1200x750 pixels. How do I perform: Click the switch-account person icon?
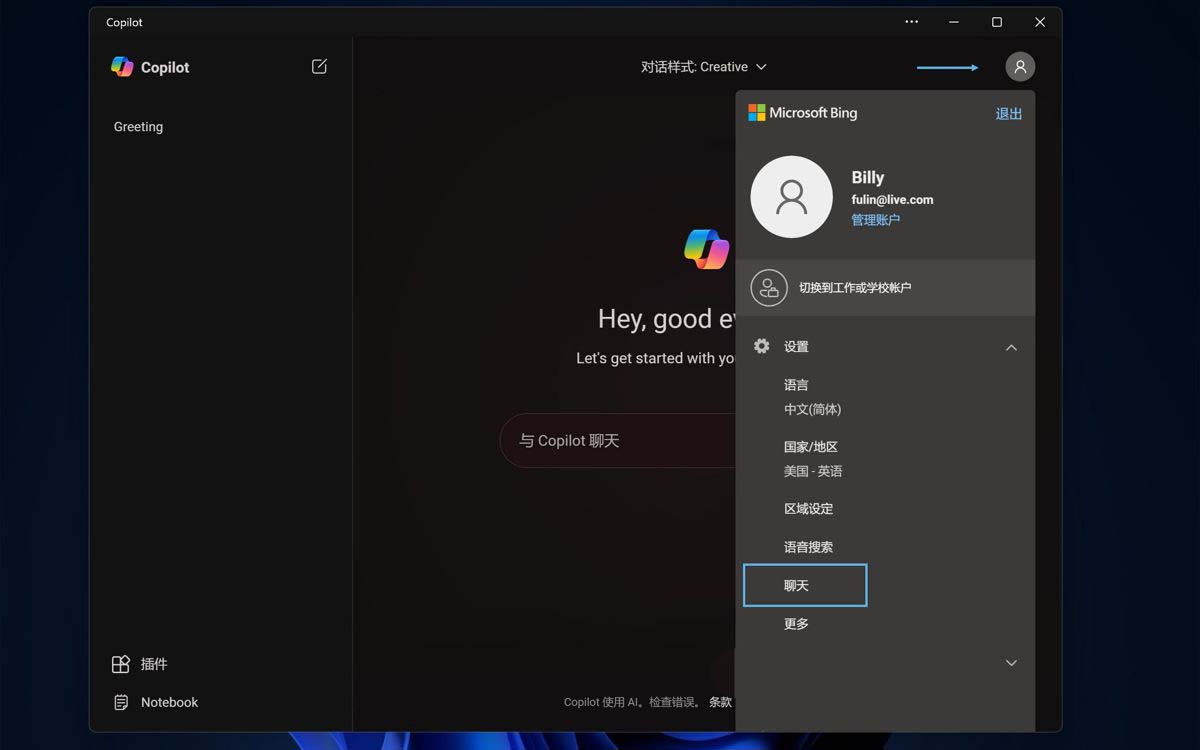pos(768,288)
